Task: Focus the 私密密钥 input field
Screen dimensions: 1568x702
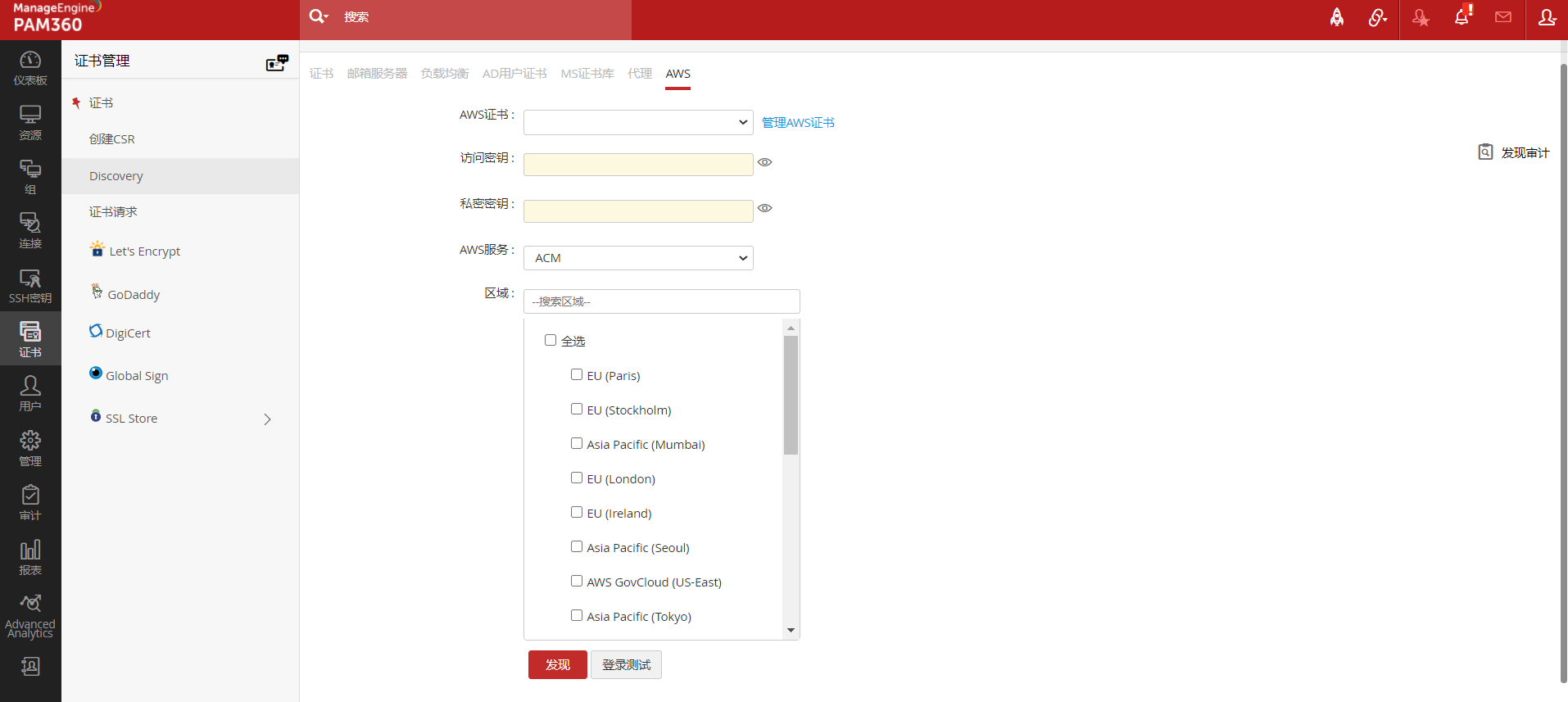Action: click(x=638, y=211)
